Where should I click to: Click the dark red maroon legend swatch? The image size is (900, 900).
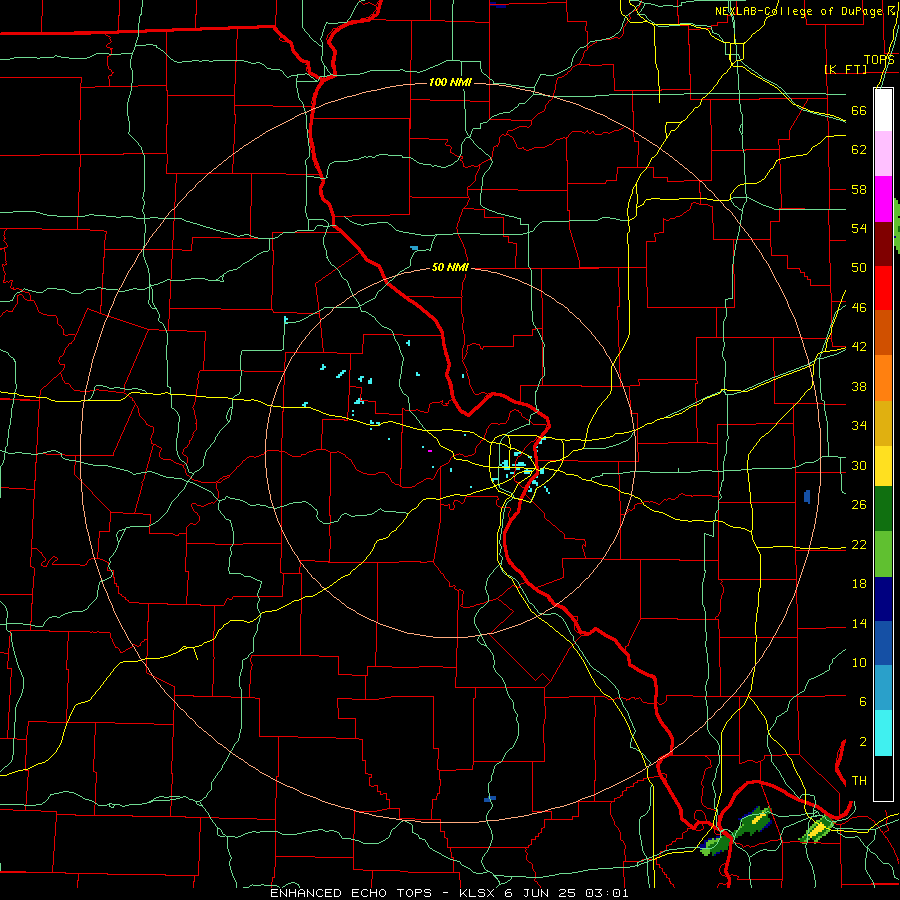point(883,243)
